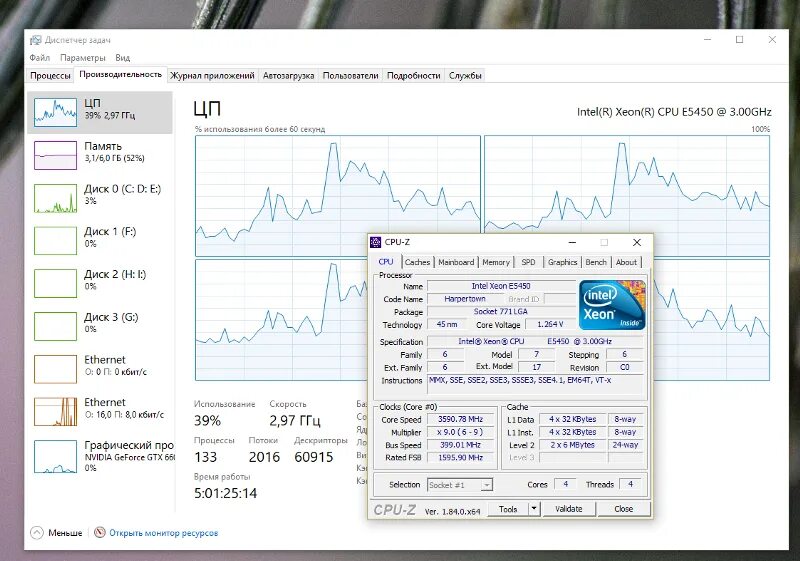Click the resource monitor icon
This screenshot has height=561, width=800.
(x=100, y=532)
